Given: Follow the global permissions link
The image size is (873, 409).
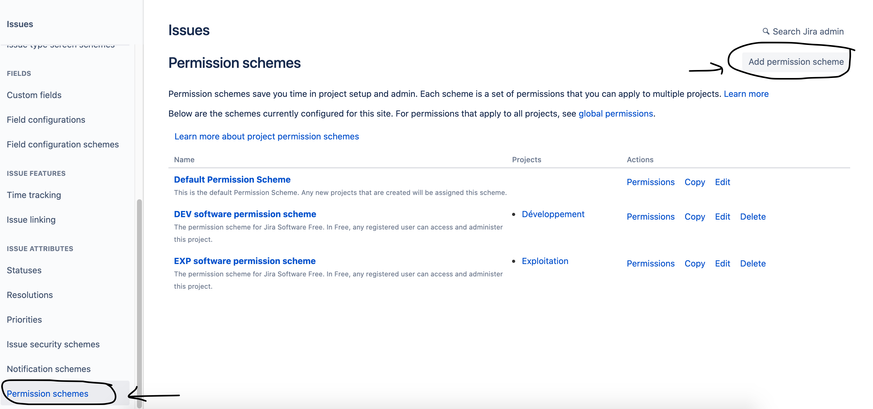Looking at the screenshot, I should pos(616,114).
